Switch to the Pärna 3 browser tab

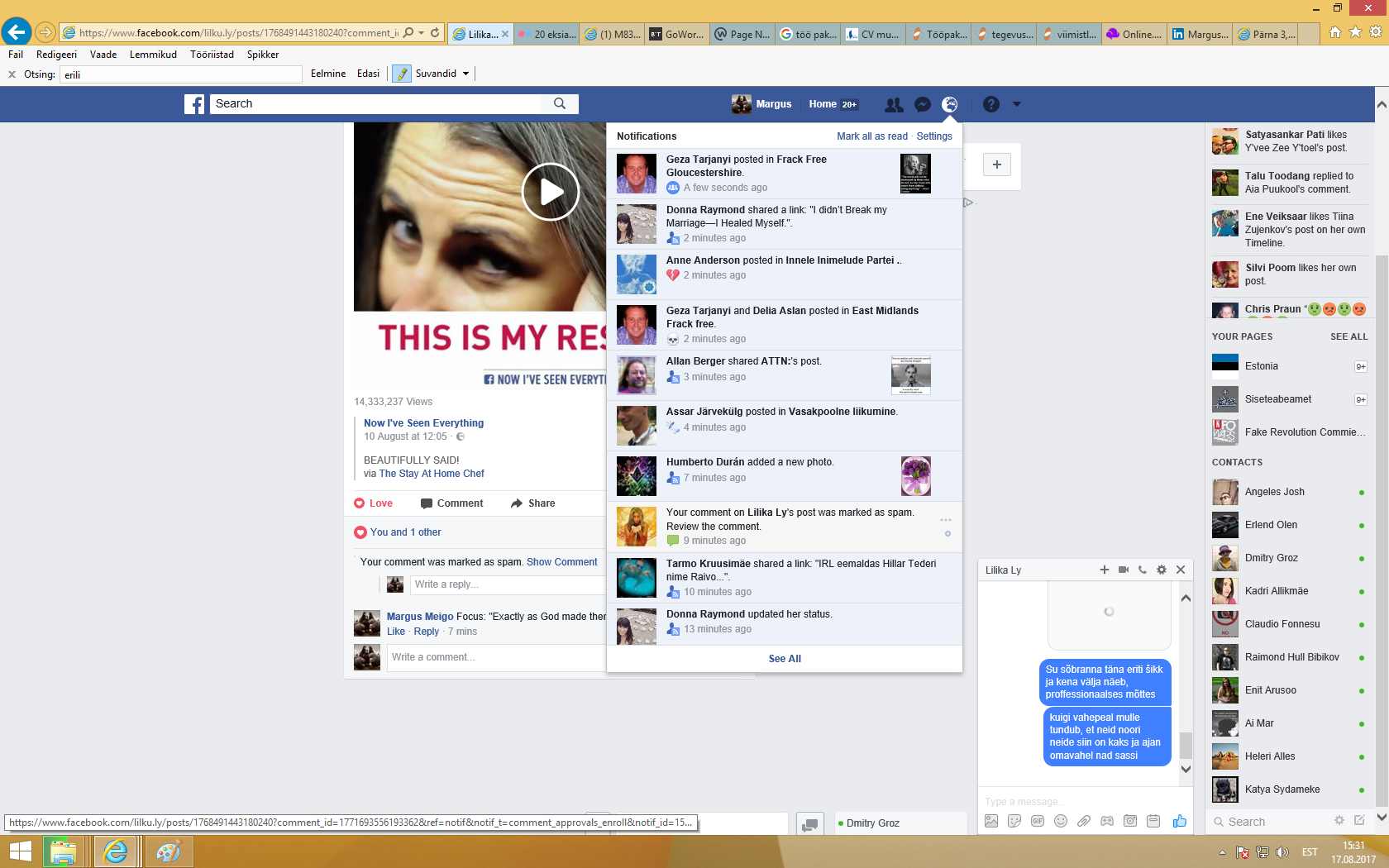[x=1266, y=34]
